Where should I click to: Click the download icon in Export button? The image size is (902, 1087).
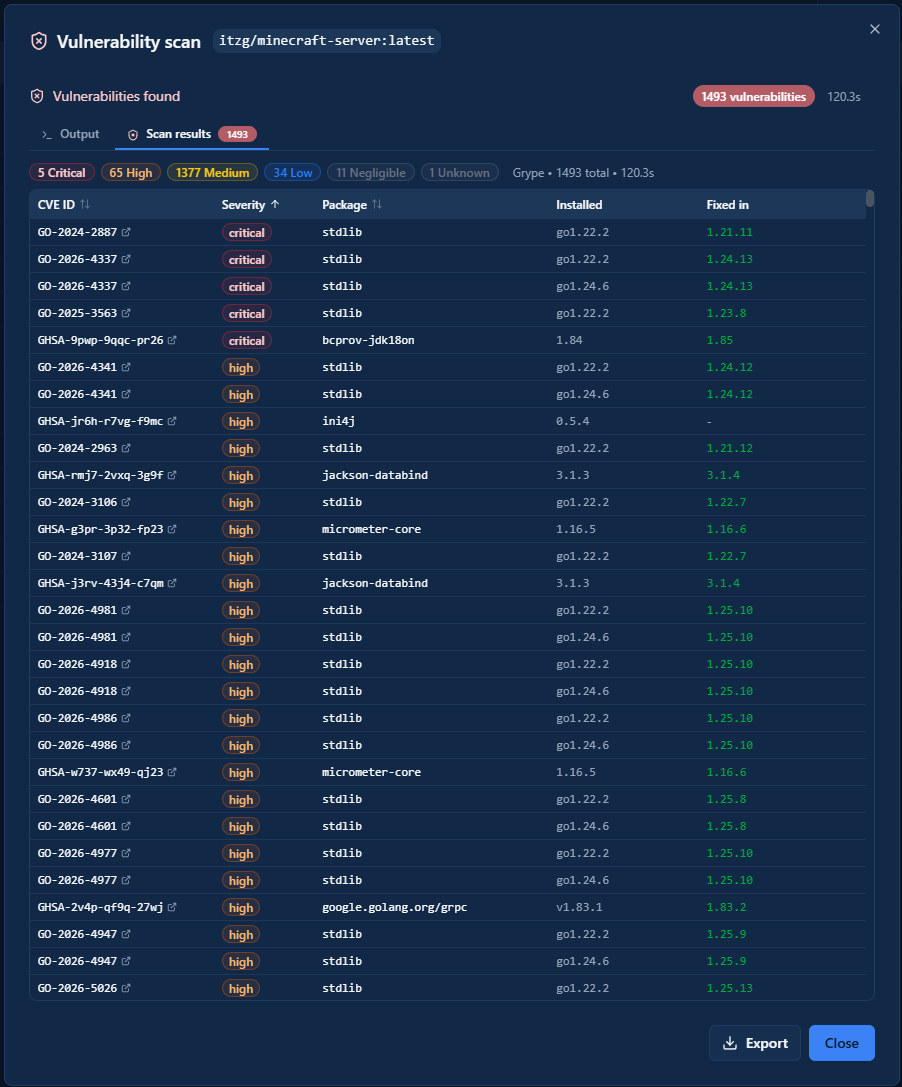click(x=730, y=1043)
